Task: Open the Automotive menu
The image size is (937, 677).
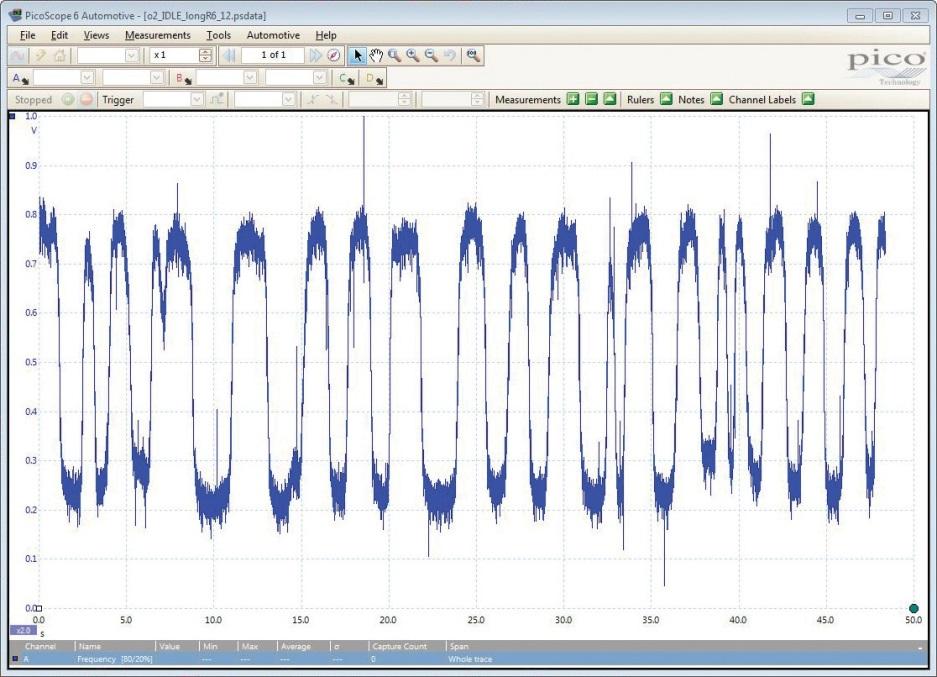Action: (273, 35)
